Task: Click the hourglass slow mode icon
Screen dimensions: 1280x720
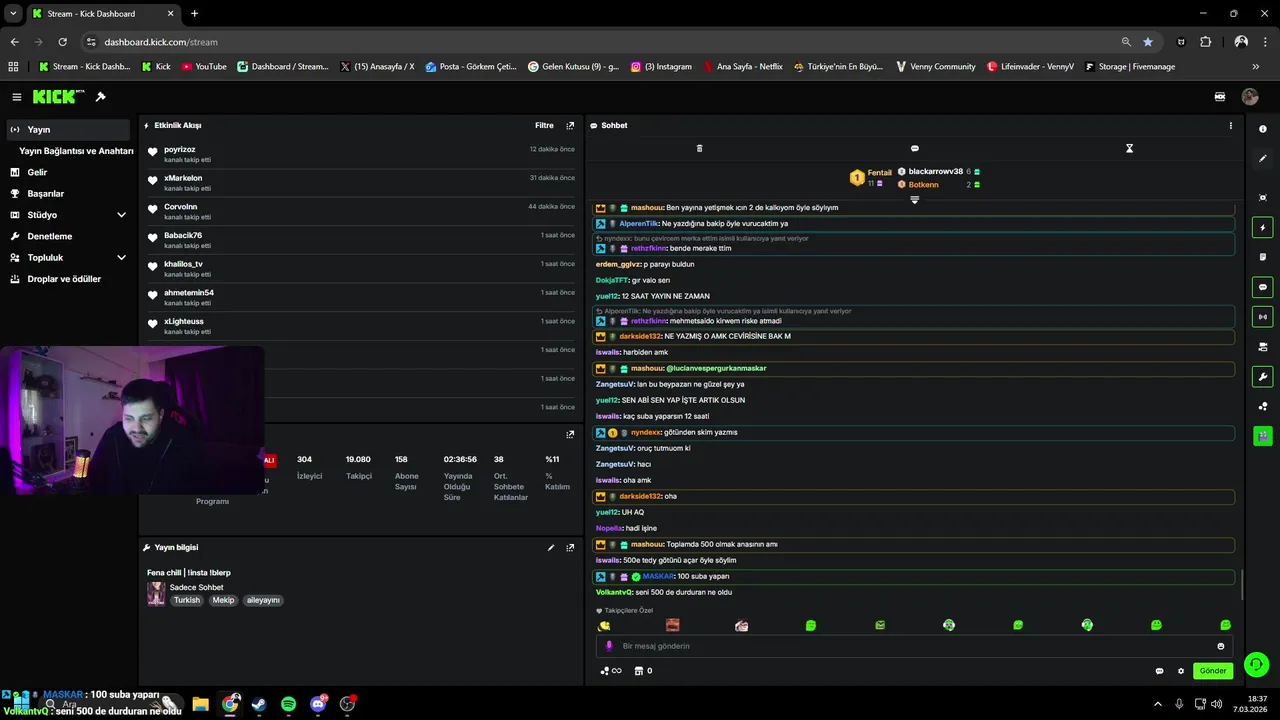Action: pyautogui.click(x=1129, y=148)
